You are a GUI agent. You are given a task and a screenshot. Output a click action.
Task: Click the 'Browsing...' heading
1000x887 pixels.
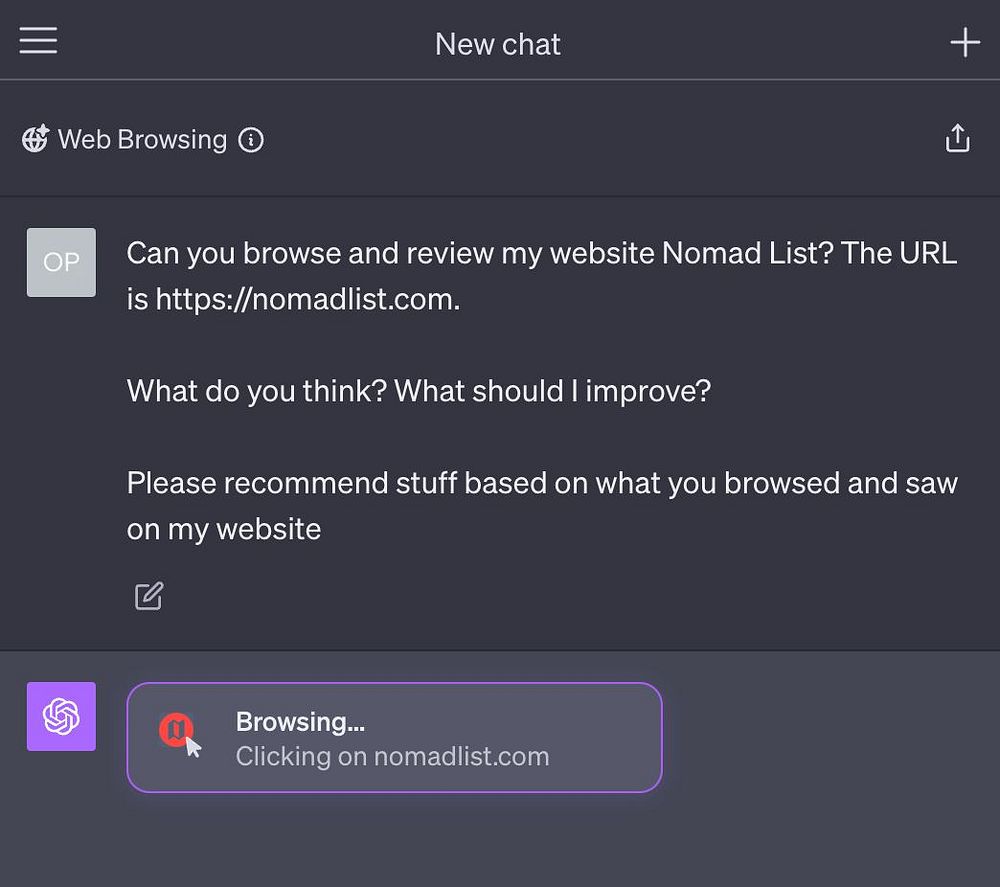click(300, 721)
